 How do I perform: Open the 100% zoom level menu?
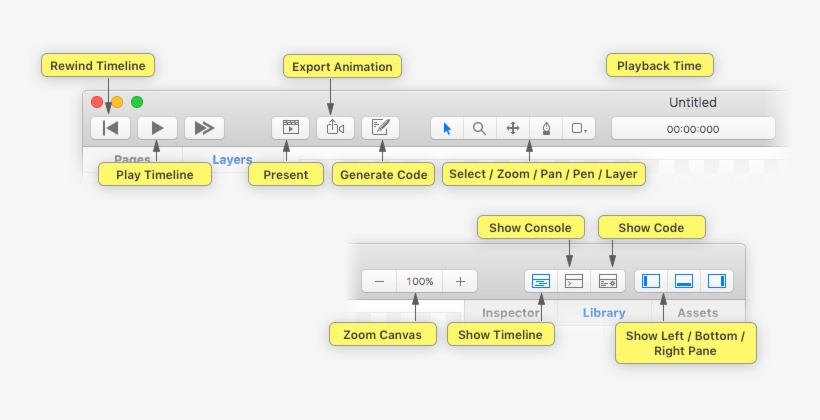pyautogui.click(x=420, y=282)
